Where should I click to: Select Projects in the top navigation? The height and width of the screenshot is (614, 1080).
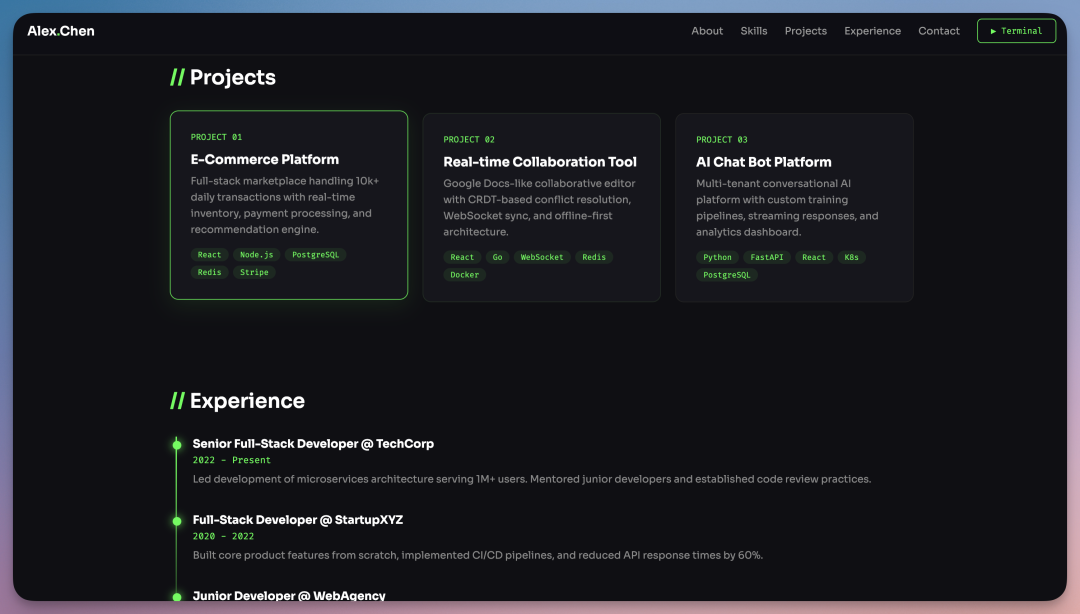pyautogui.click(x=805, y=31)
